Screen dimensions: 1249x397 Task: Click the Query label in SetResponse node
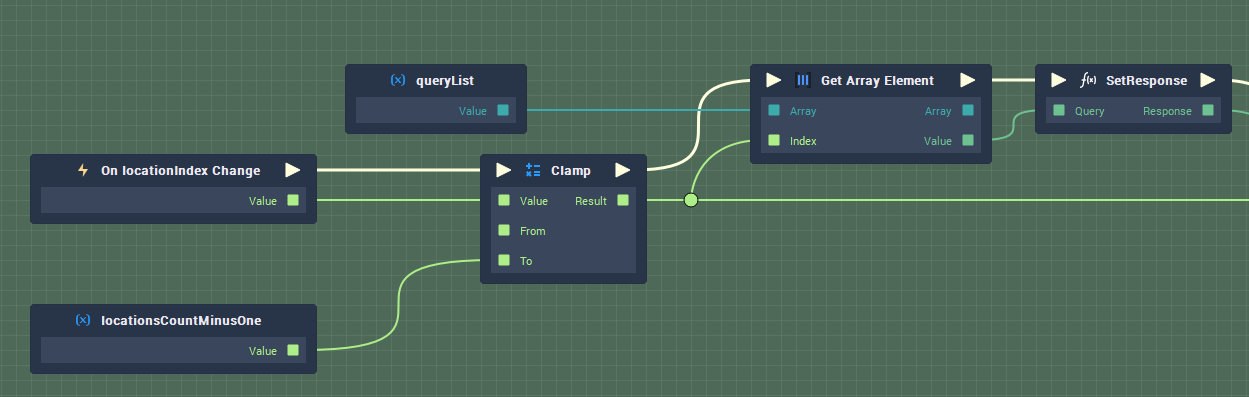pos(1090,111)
